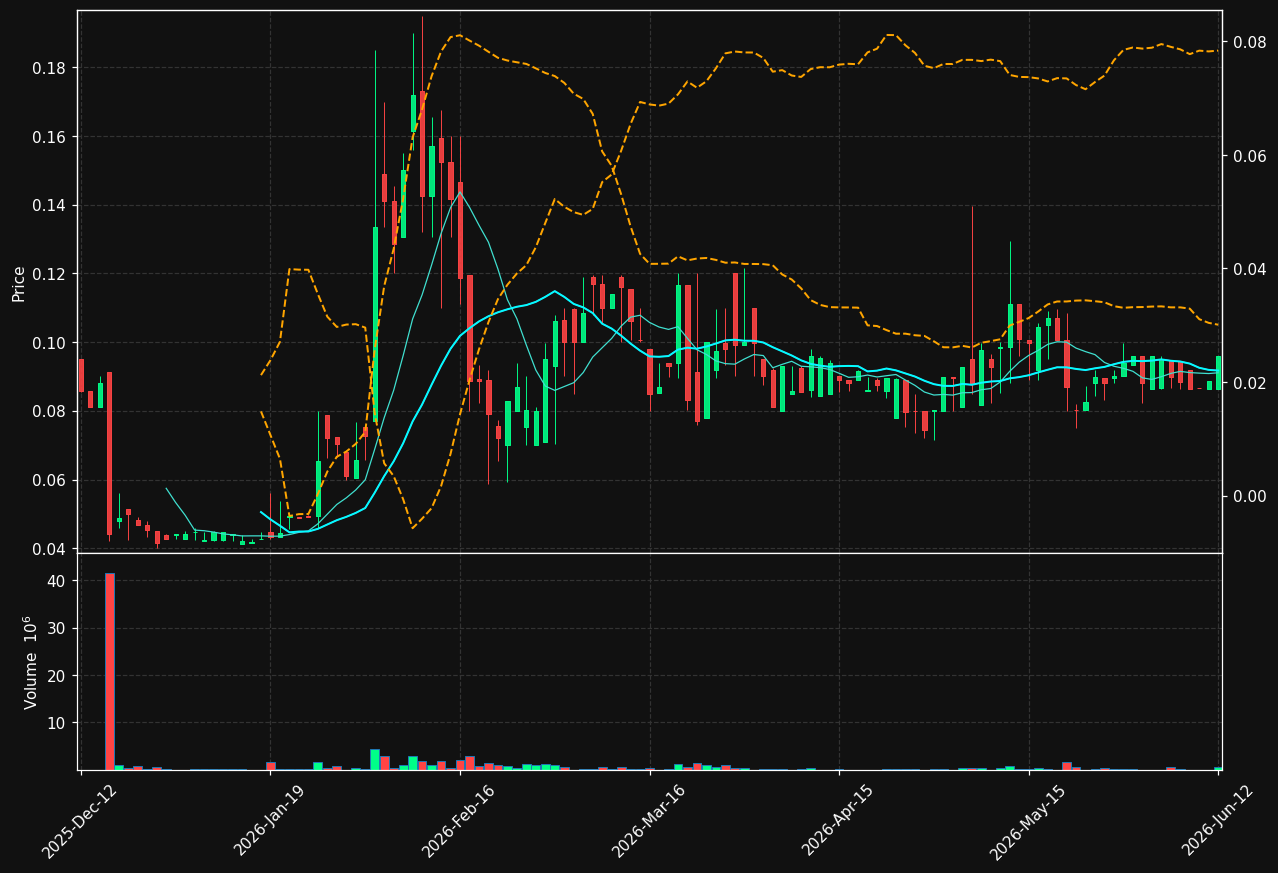The height and width of the screenshot is (873, 1278).
Task: Click the 0.18 price tick label
Action: (50, 68)
